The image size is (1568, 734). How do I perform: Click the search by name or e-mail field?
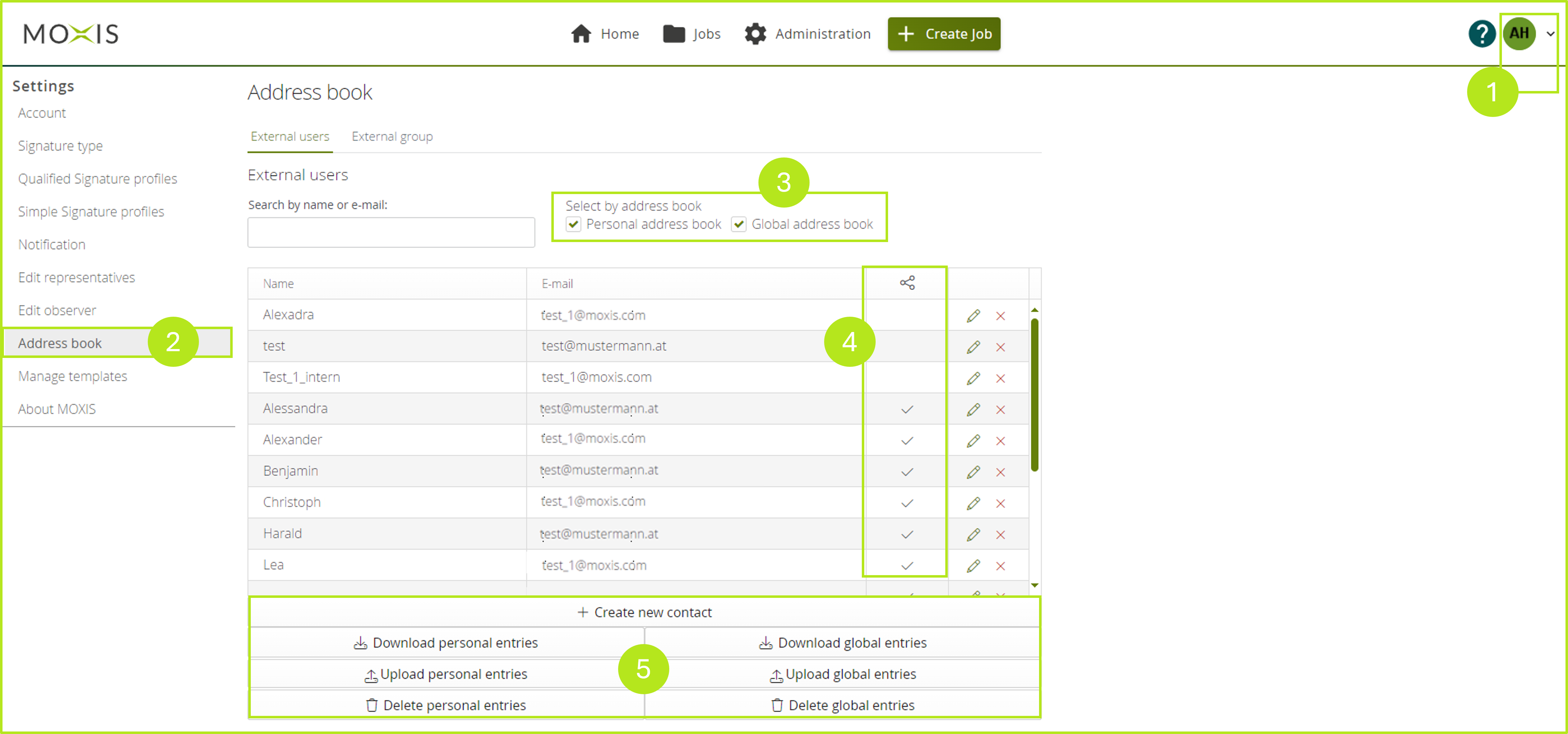pyautogui.click(x=391, y=232)
